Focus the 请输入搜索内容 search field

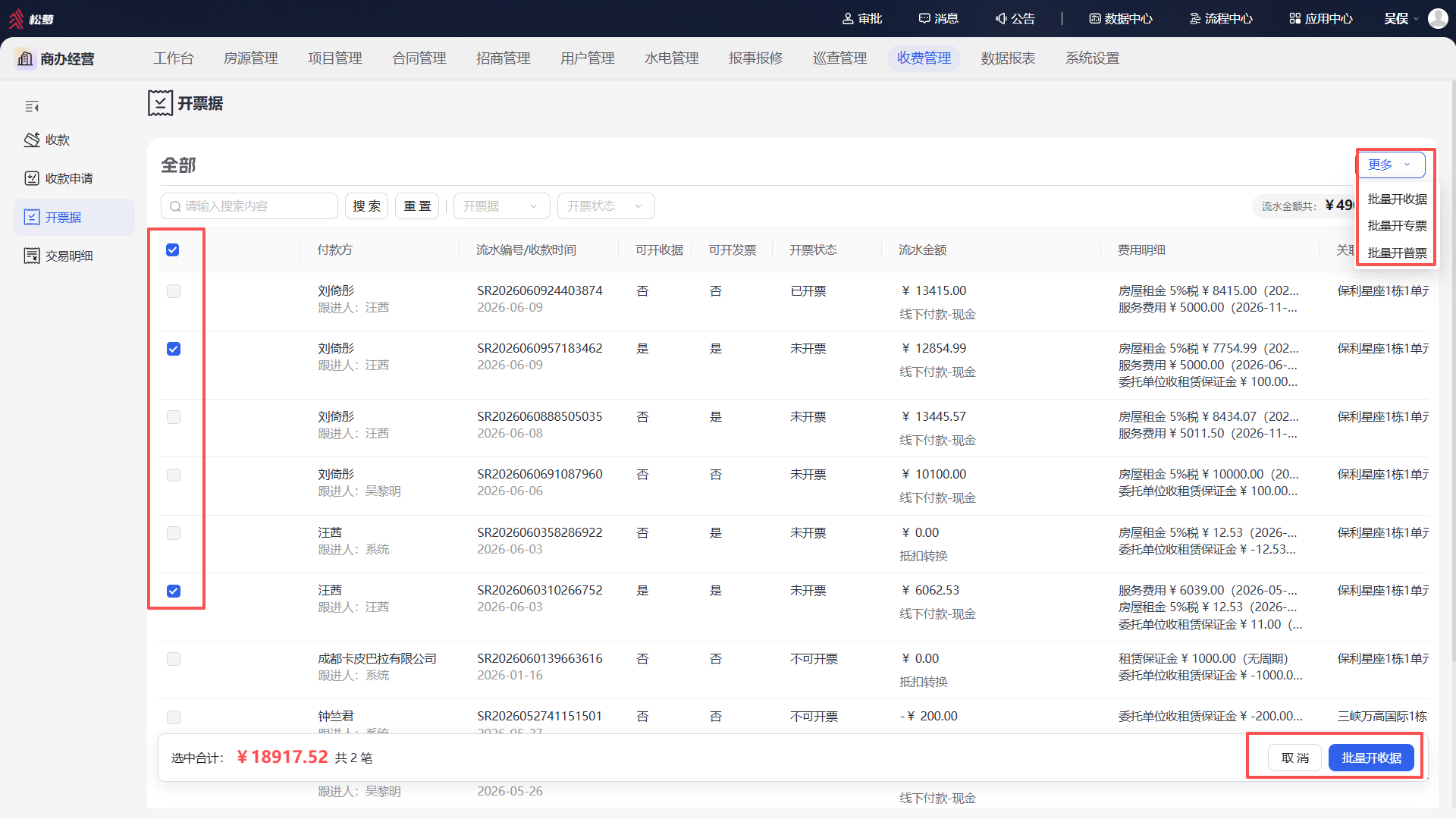click(x=249, y=206)
